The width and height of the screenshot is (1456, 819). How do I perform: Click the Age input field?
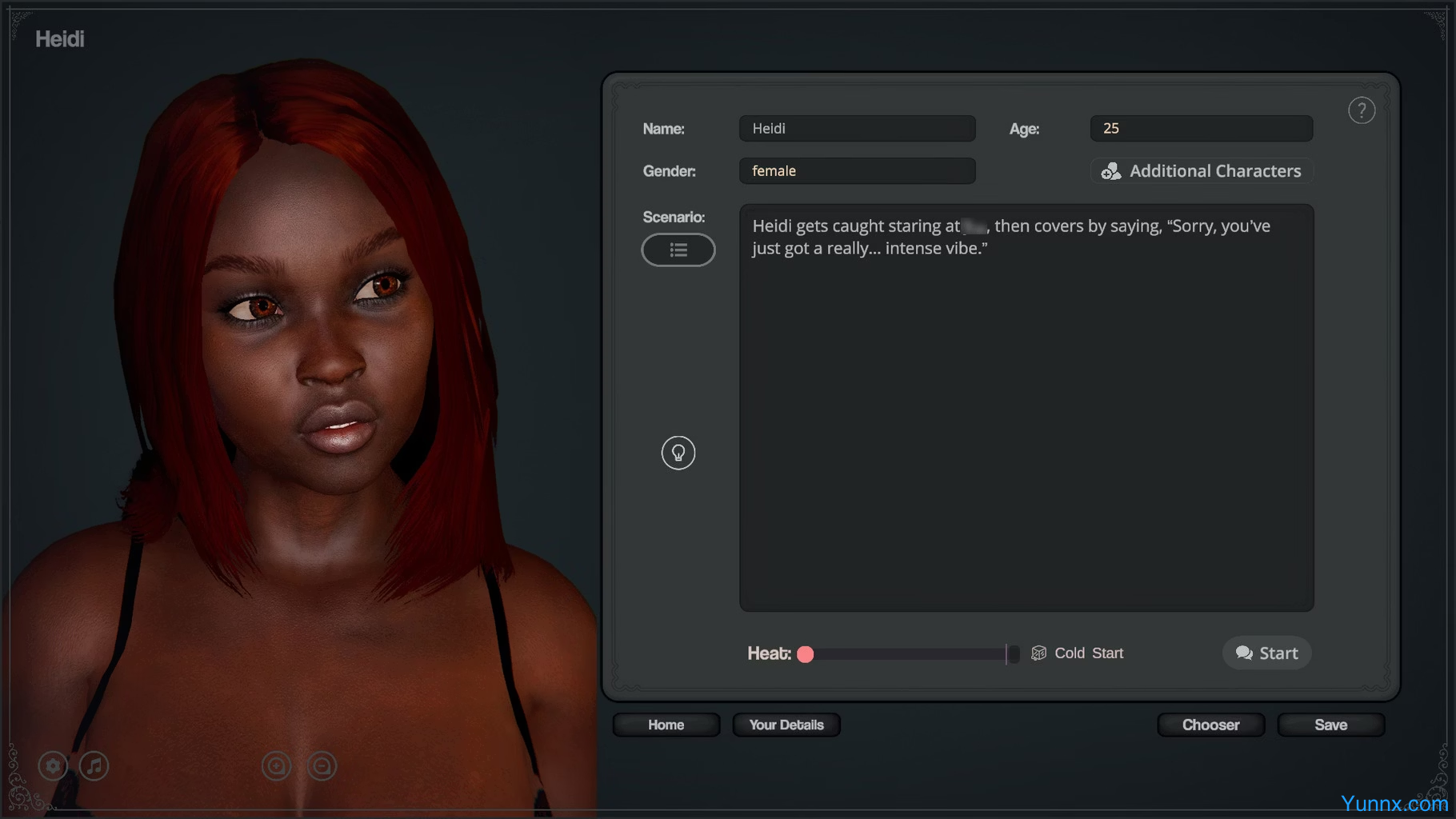click(1201, 129)
